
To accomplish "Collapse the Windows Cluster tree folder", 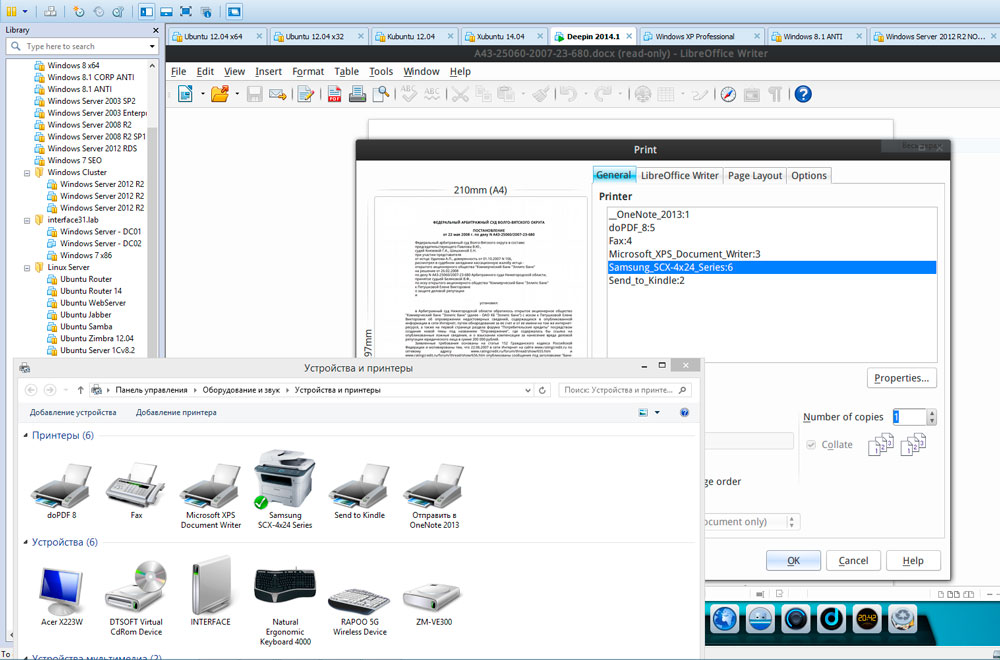I will pos(27,173).
